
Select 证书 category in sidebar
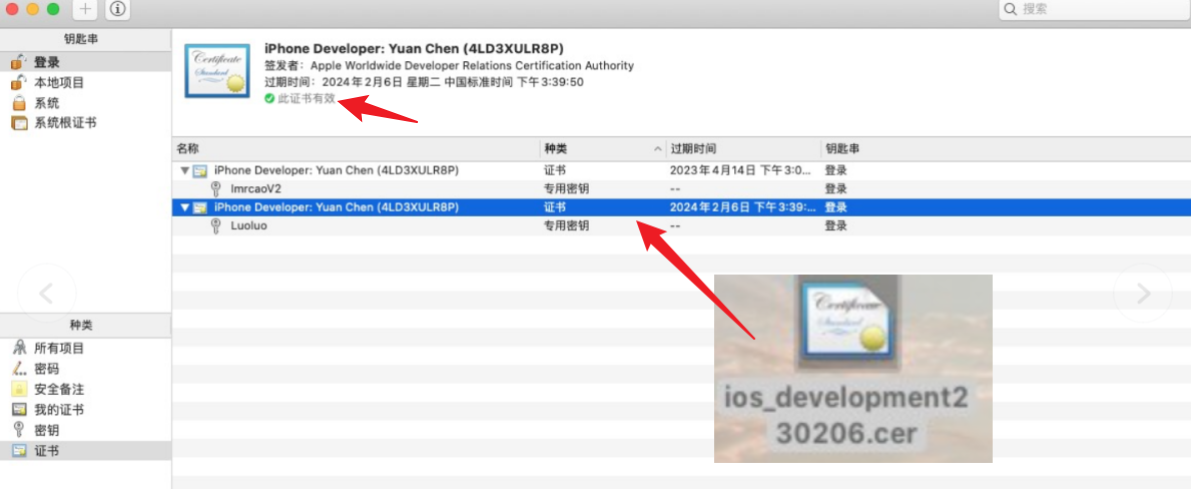pyautogui.click(x=85, y=451)
